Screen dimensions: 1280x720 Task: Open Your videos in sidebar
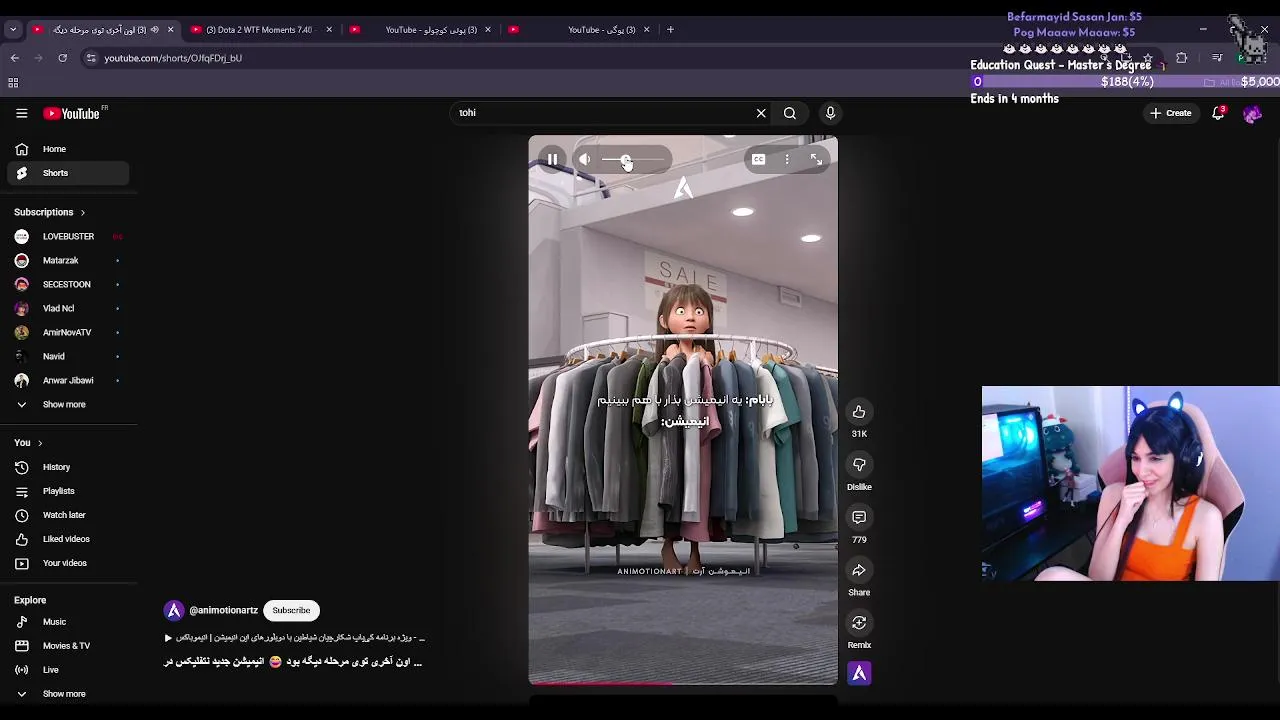[68, 563]
